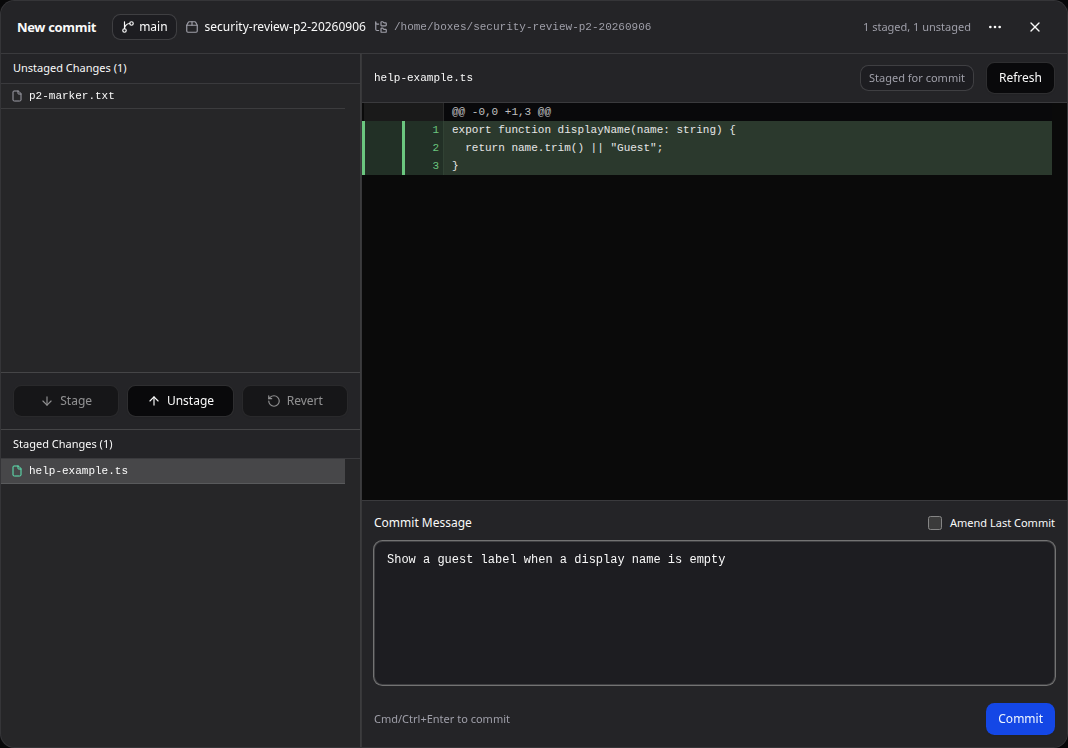The image size is (1068, 748).
Task: Click the 1 staged, 1 unstaged status text
Action: click(916, 27)
